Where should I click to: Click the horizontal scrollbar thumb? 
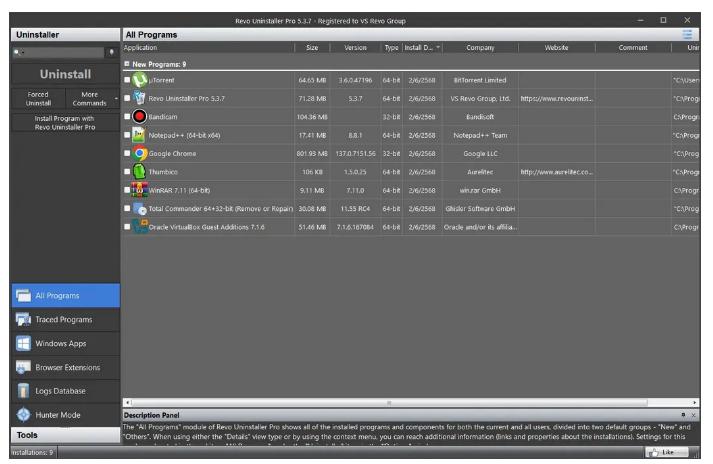click(389, 403)
